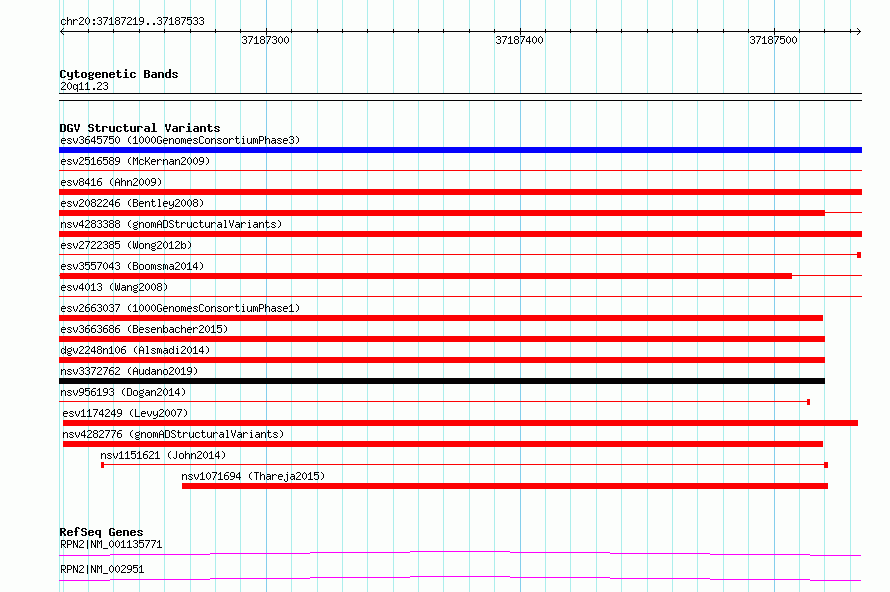
Task: Open esv2082246 (Bentley2008) variant label
Action: (x=132, y=203)
